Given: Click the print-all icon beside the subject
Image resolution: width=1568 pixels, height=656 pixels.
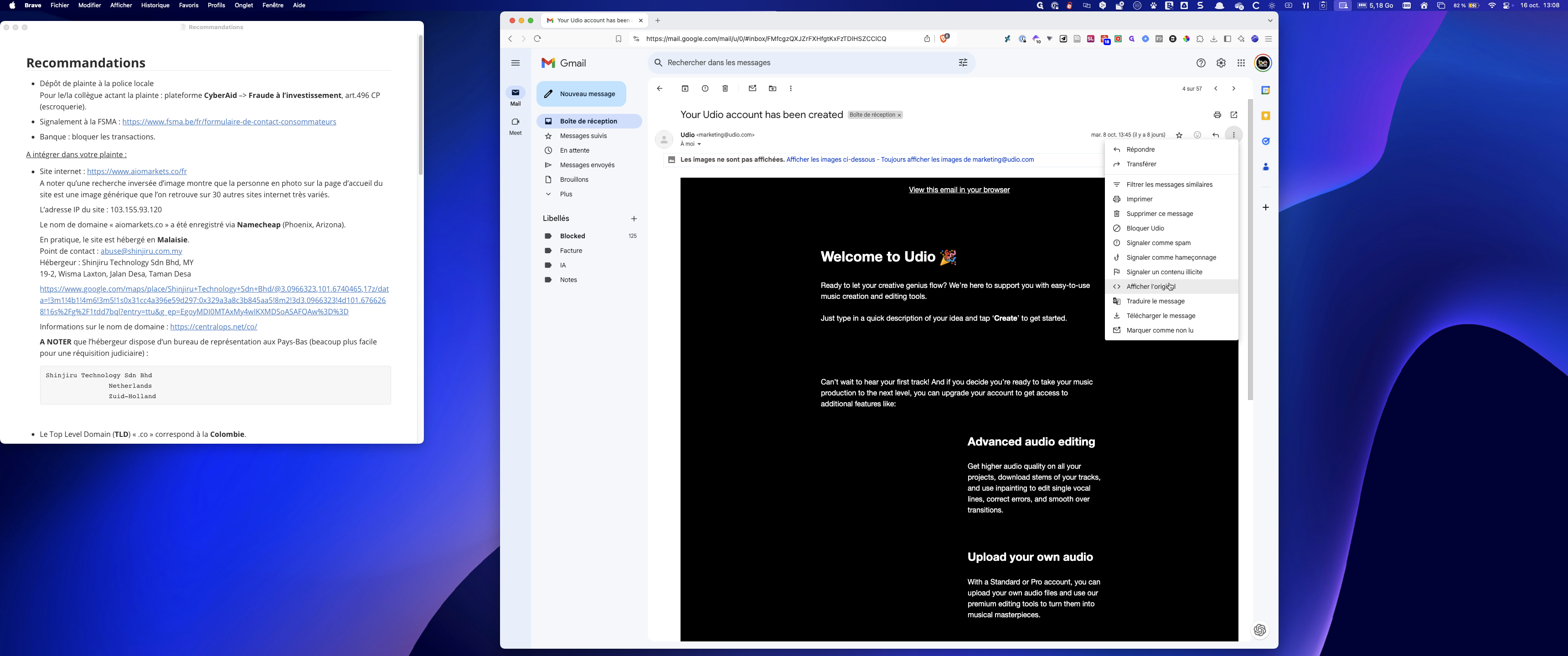Looking at the screenshot, I should (1217, 115).
